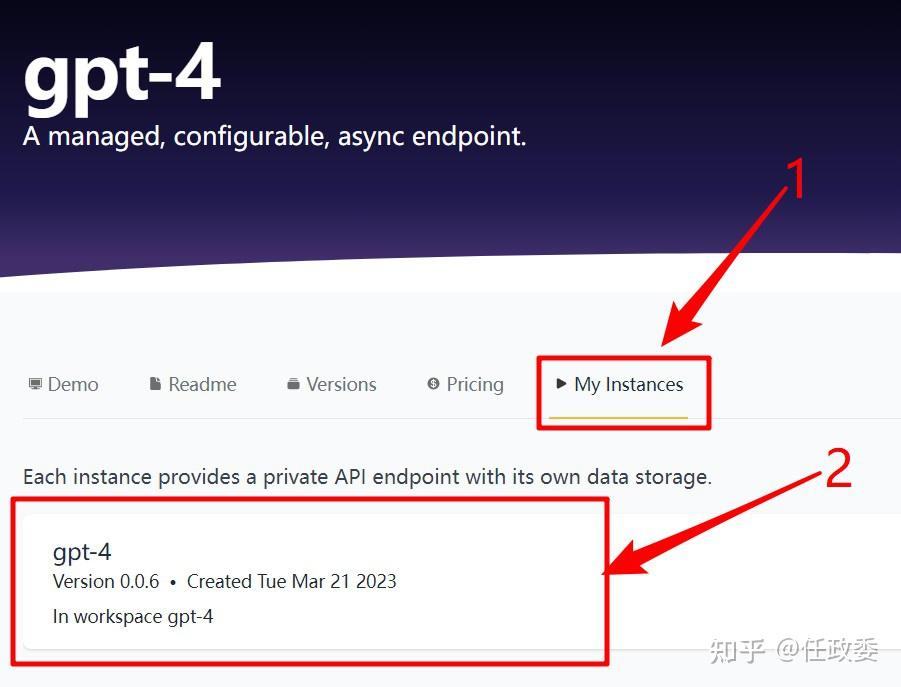901x687 pixels.
Task: Click the Created Tue Mar 21 2023 date
Action: [292, 581]
